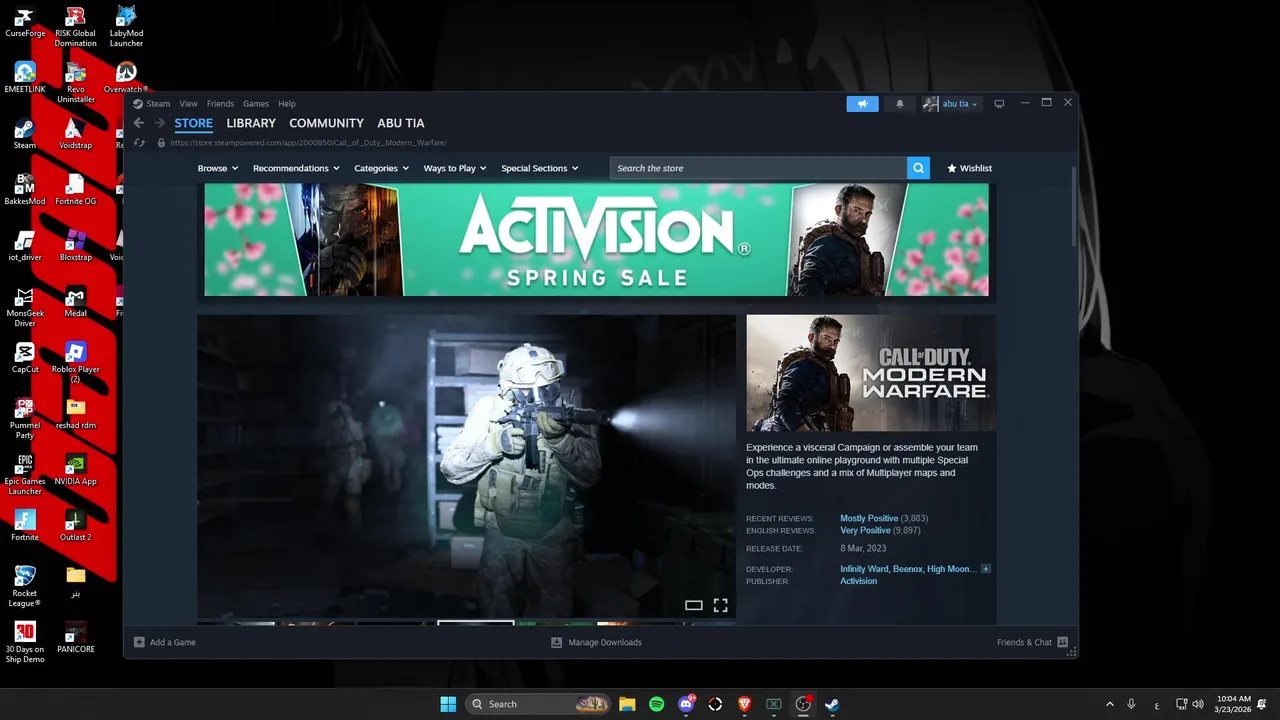Open LabyMod Launcher desktop shortcut

126,26
